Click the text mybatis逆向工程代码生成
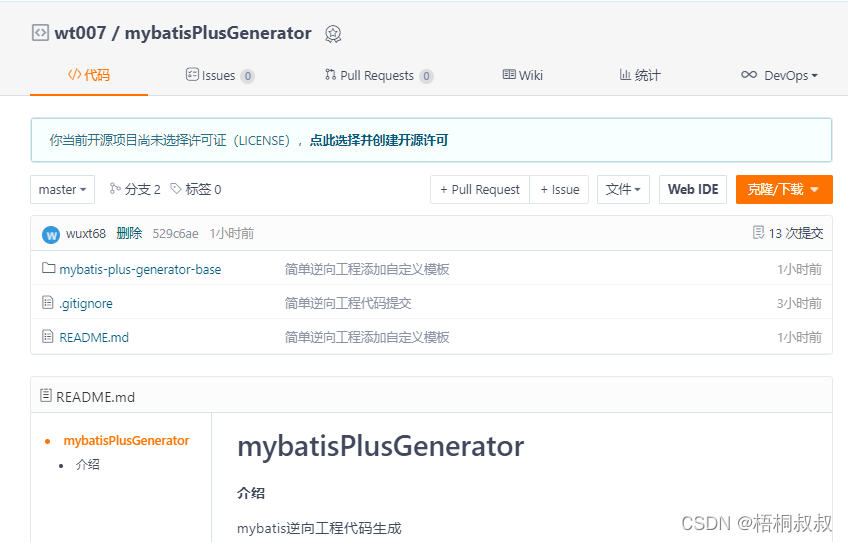 (x=319, y=528)
